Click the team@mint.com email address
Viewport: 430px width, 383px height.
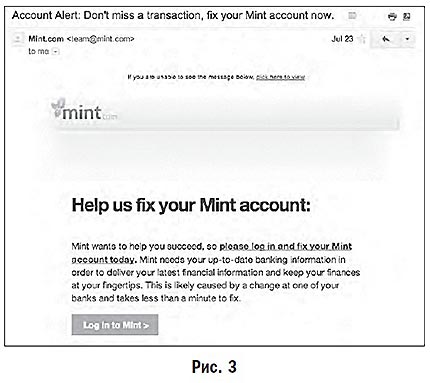[x=100, y=39]
